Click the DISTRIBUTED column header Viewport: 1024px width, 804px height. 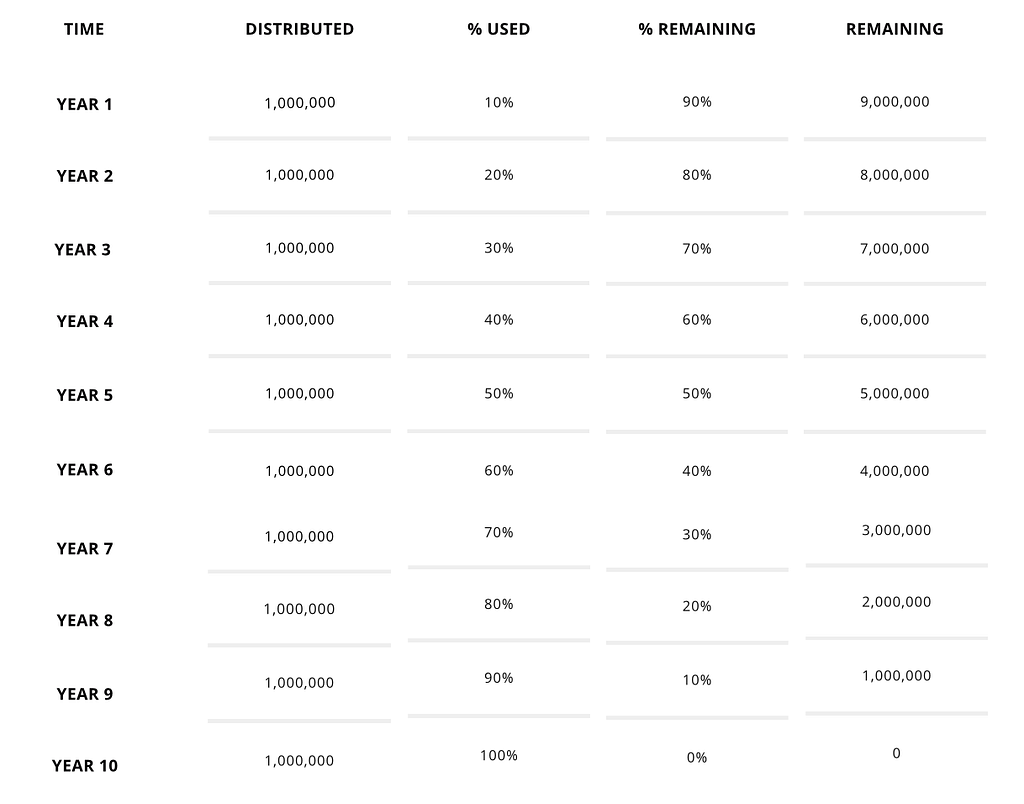coord(300,29)
